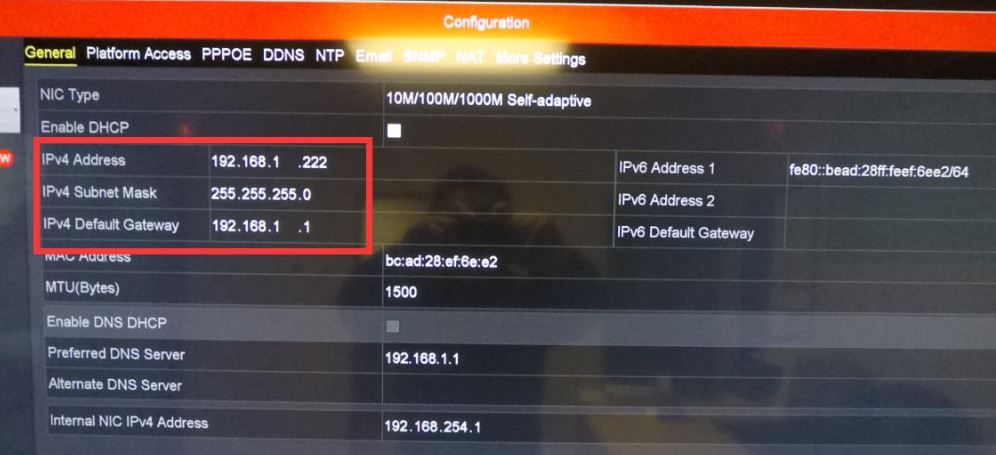
Task: Select the DDNS tab
Action: (x=283, y=55)
